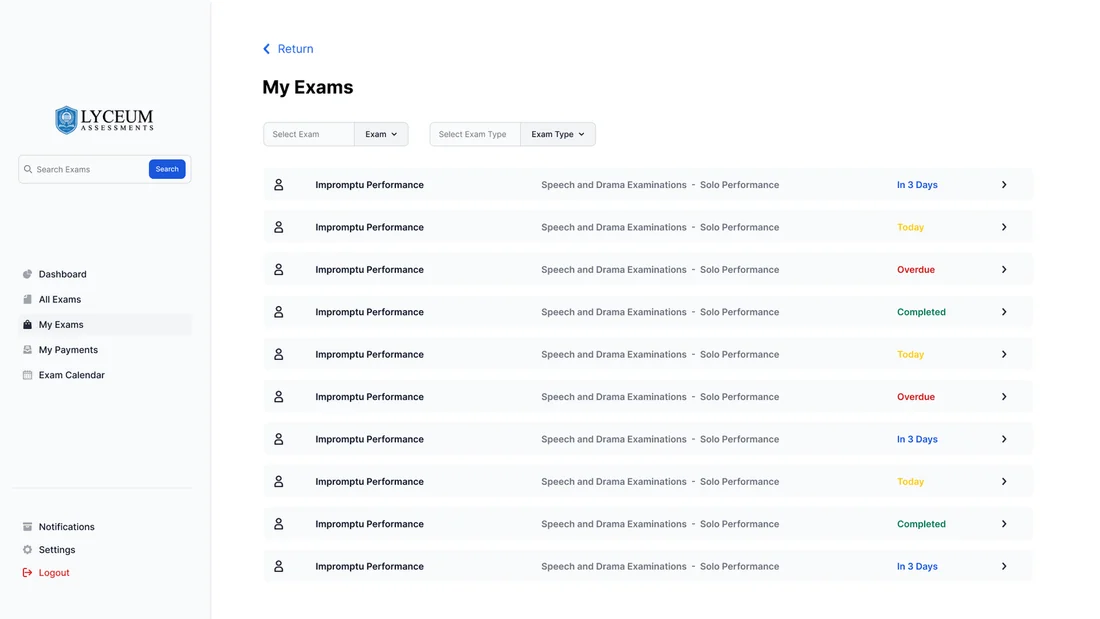Click the Return link
This screenshot has height=619, width=1100.
click(x=288, y=48)
